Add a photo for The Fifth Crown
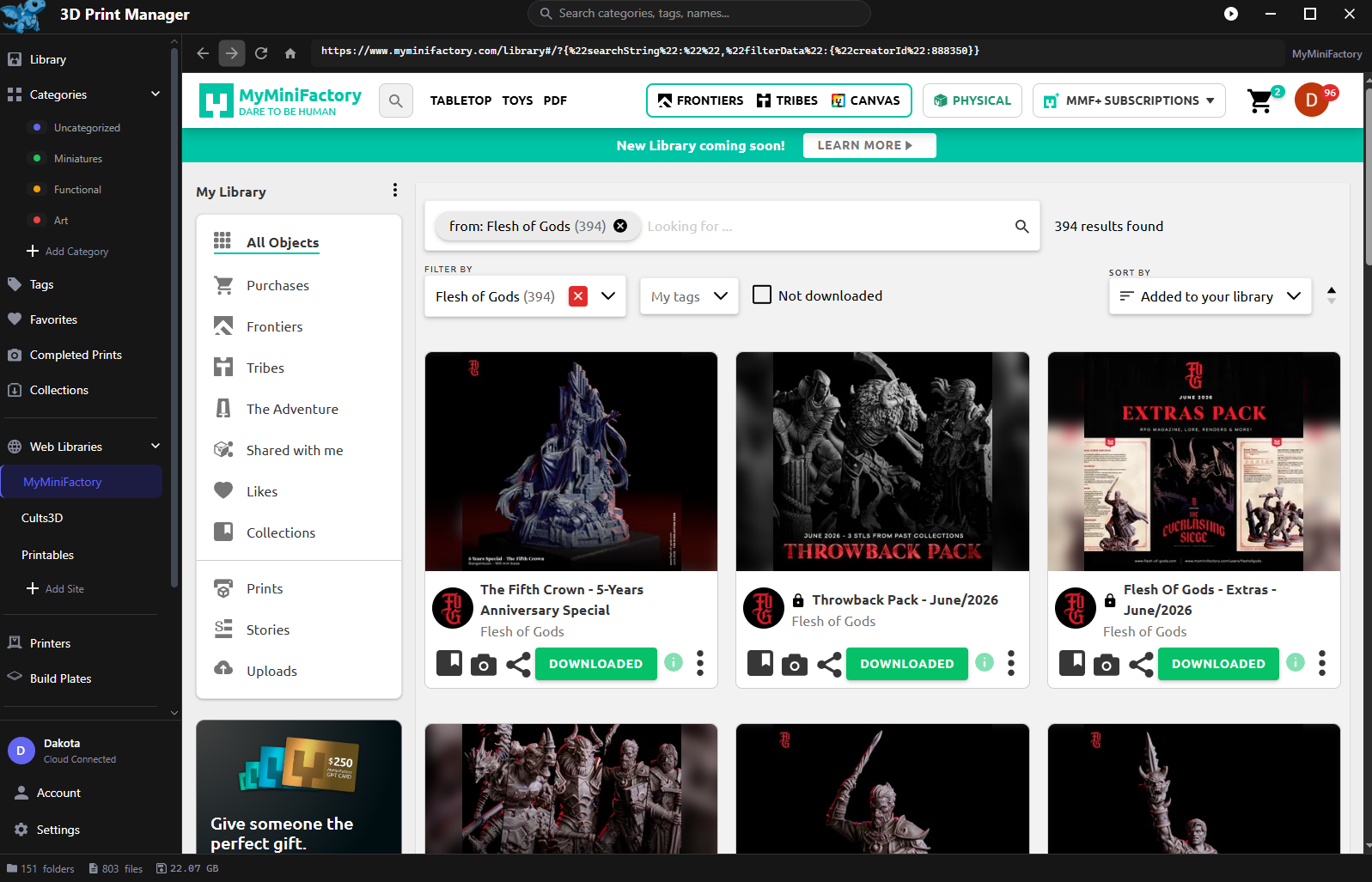 point(484,664)
